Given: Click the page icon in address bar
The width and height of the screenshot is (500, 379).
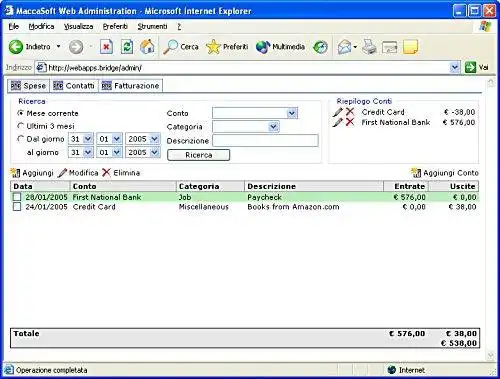Looking at the screenshot, I should (x=41, y=67).
